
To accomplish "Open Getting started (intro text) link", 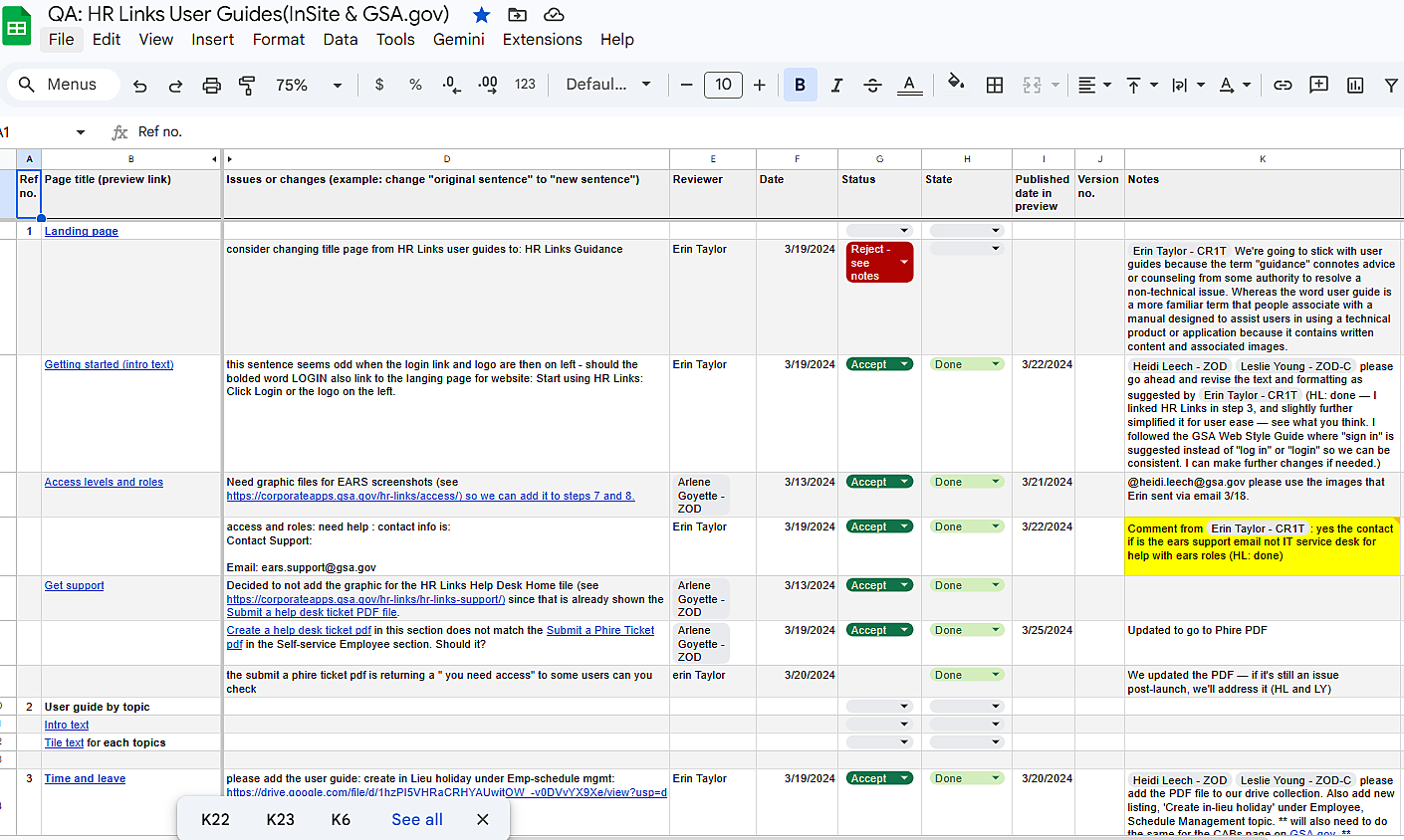I will (109, 364).
